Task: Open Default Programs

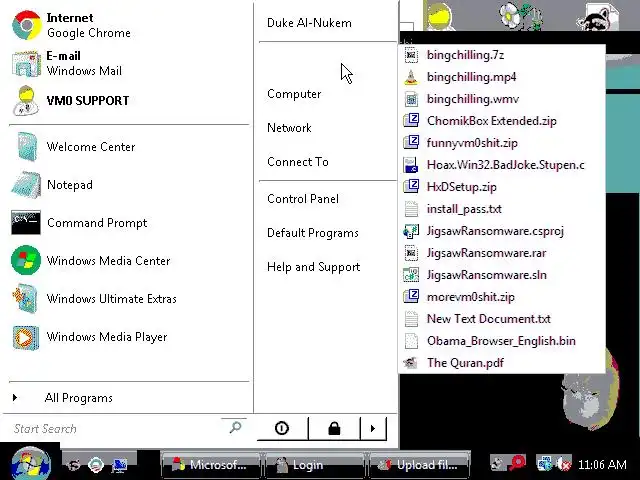Action: pos(313,233)
